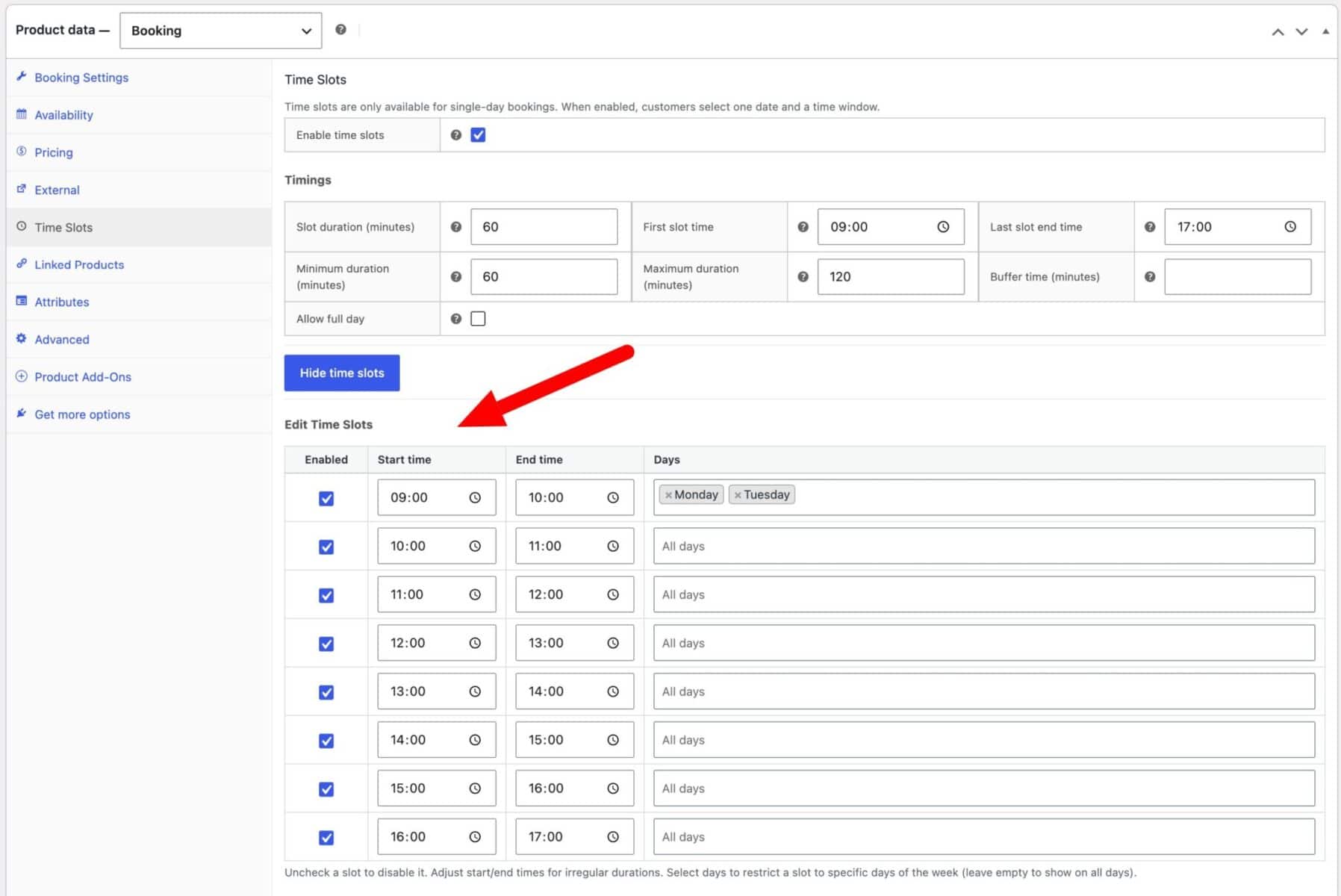Click Slot duration input showing 60

click(544, 227)
